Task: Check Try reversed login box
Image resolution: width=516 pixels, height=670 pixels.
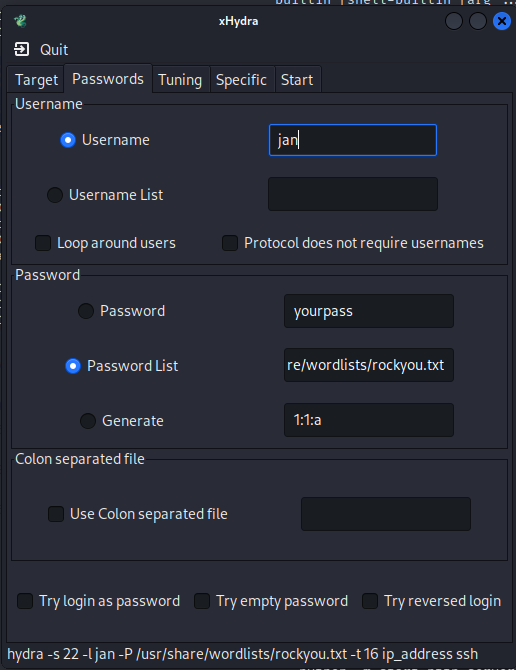Action: pyautogui.click(x=370, y=601)
